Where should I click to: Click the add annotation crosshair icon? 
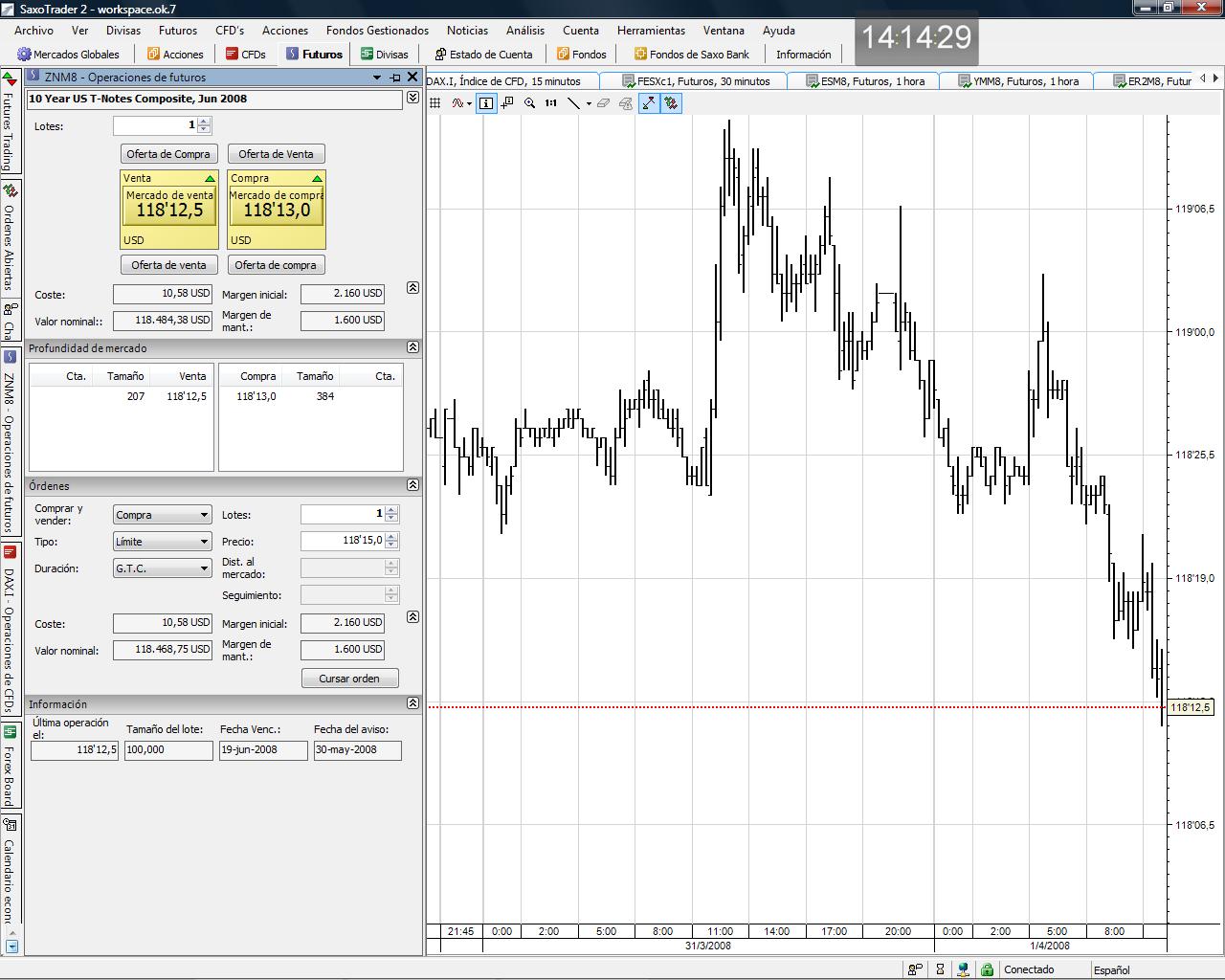507,103
